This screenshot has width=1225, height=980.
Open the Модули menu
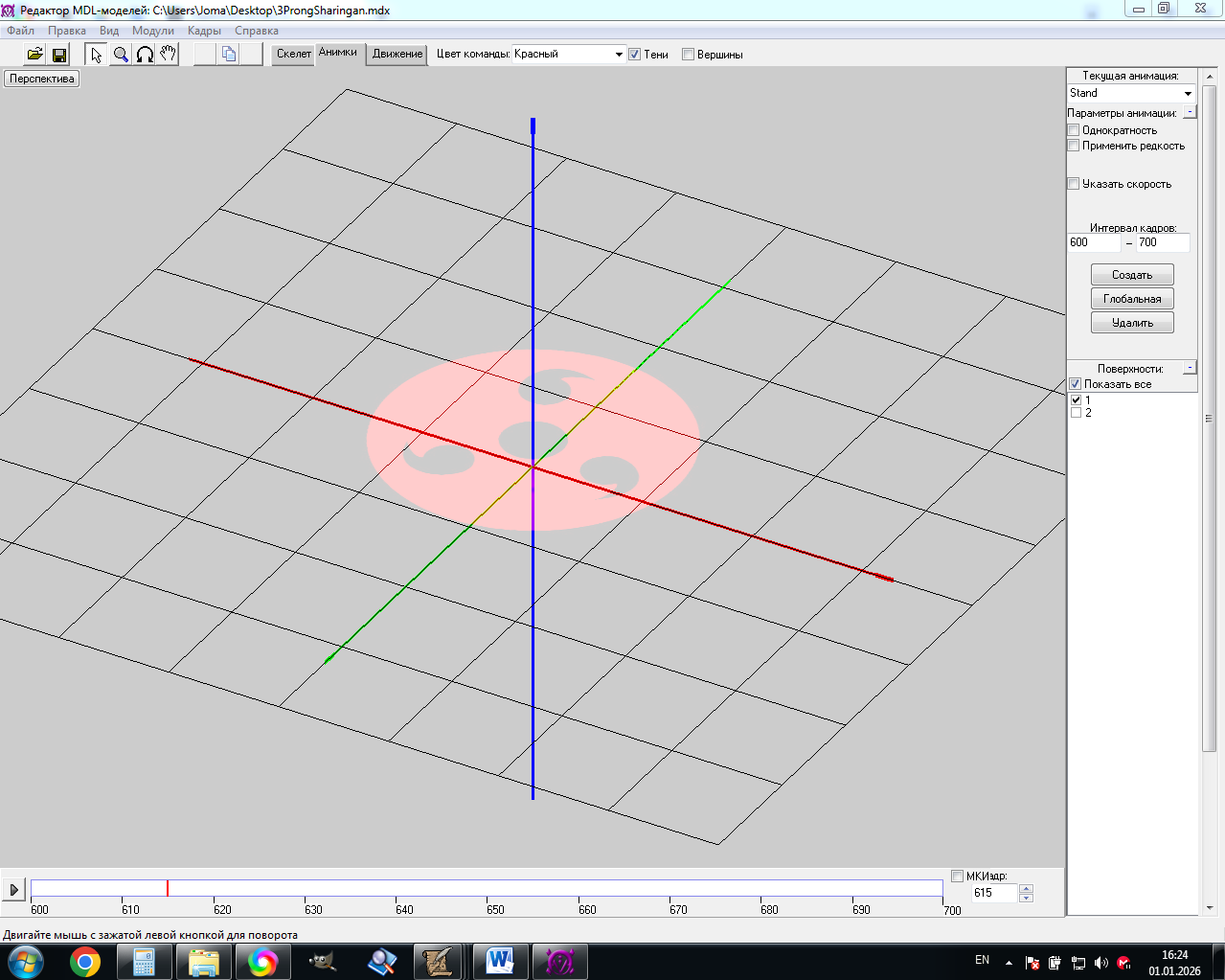[x=153, y=31]
